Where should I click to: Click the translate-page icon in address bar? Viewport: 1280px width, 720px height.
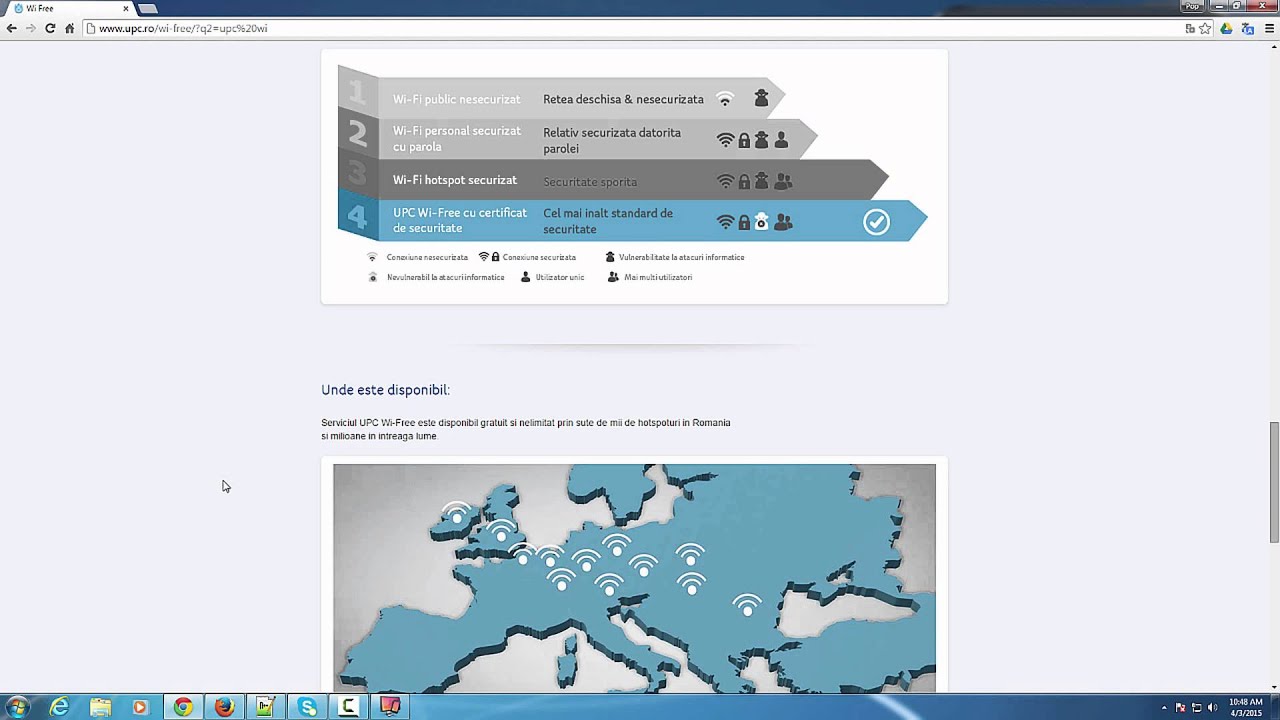(x=1190, y=28)
